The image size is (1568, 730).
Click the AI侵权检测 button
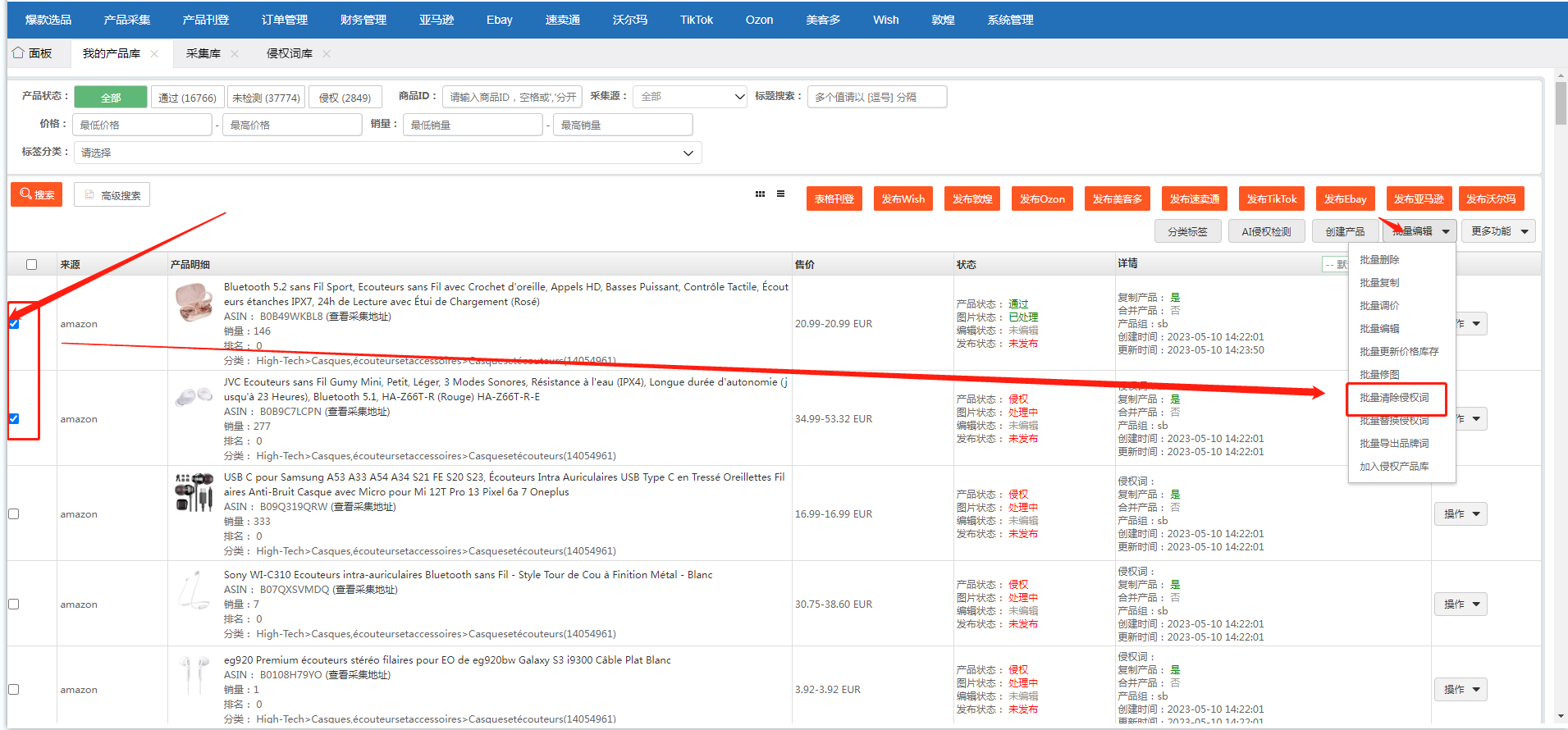tap(1265, 232)
